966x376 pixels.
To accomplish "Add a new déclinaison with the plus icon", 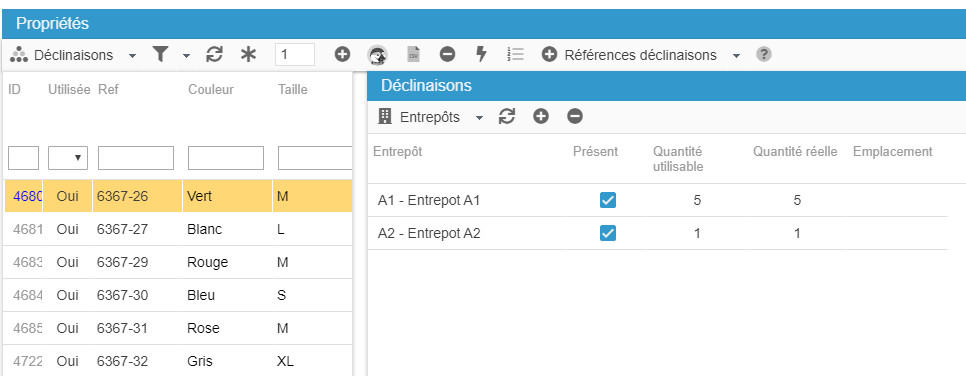I will pyautogui.click(x=343, y=55).
